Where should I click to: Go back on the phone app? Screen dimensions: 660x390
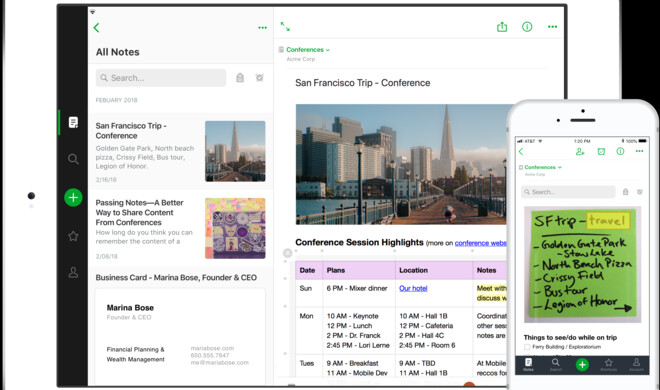coord(521,151)
